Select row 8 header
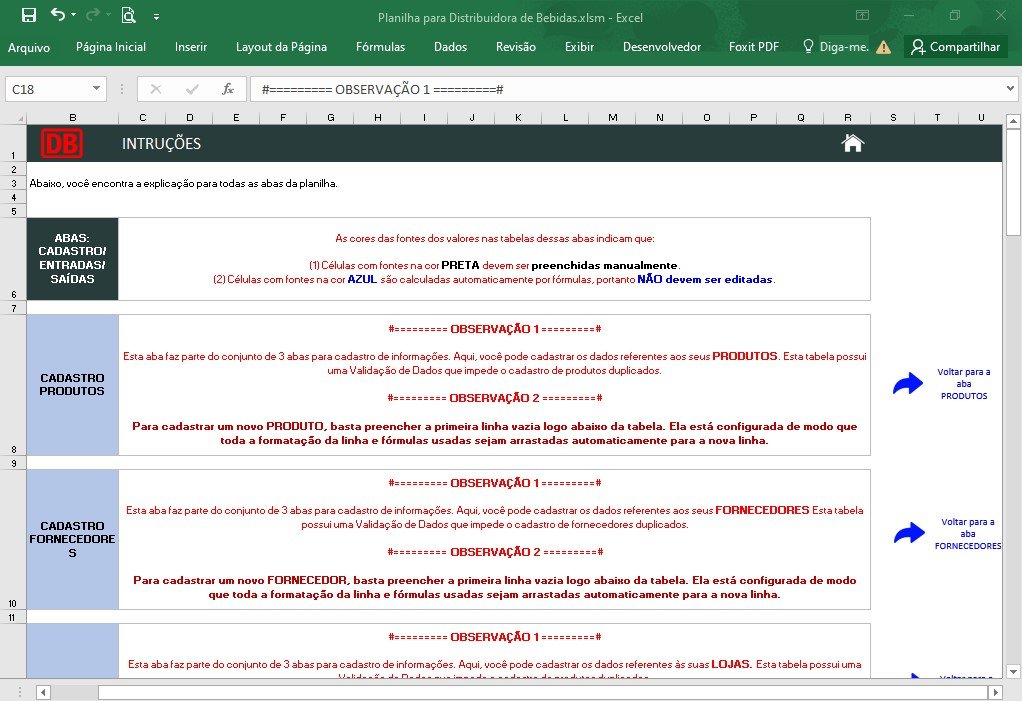This screenshot has width=1022, height=701. tap(13, 385)
